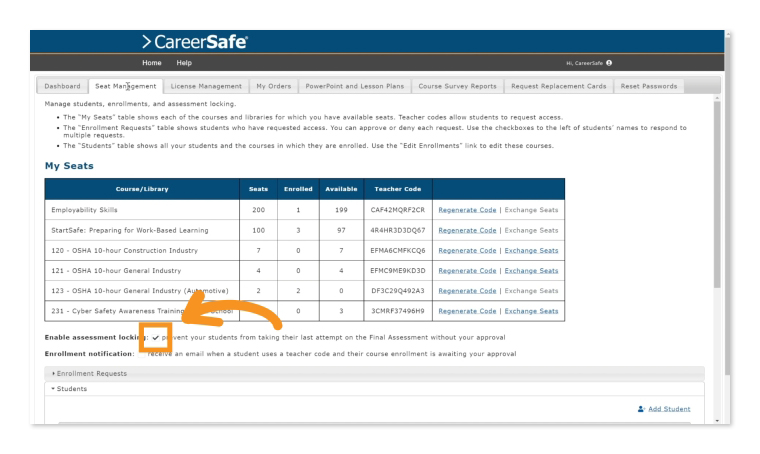The width and height of the screenshot is (760, 454).
Task: Regenerate Code for 120 - OSHA Construction Industry
Action: [467, 250]
